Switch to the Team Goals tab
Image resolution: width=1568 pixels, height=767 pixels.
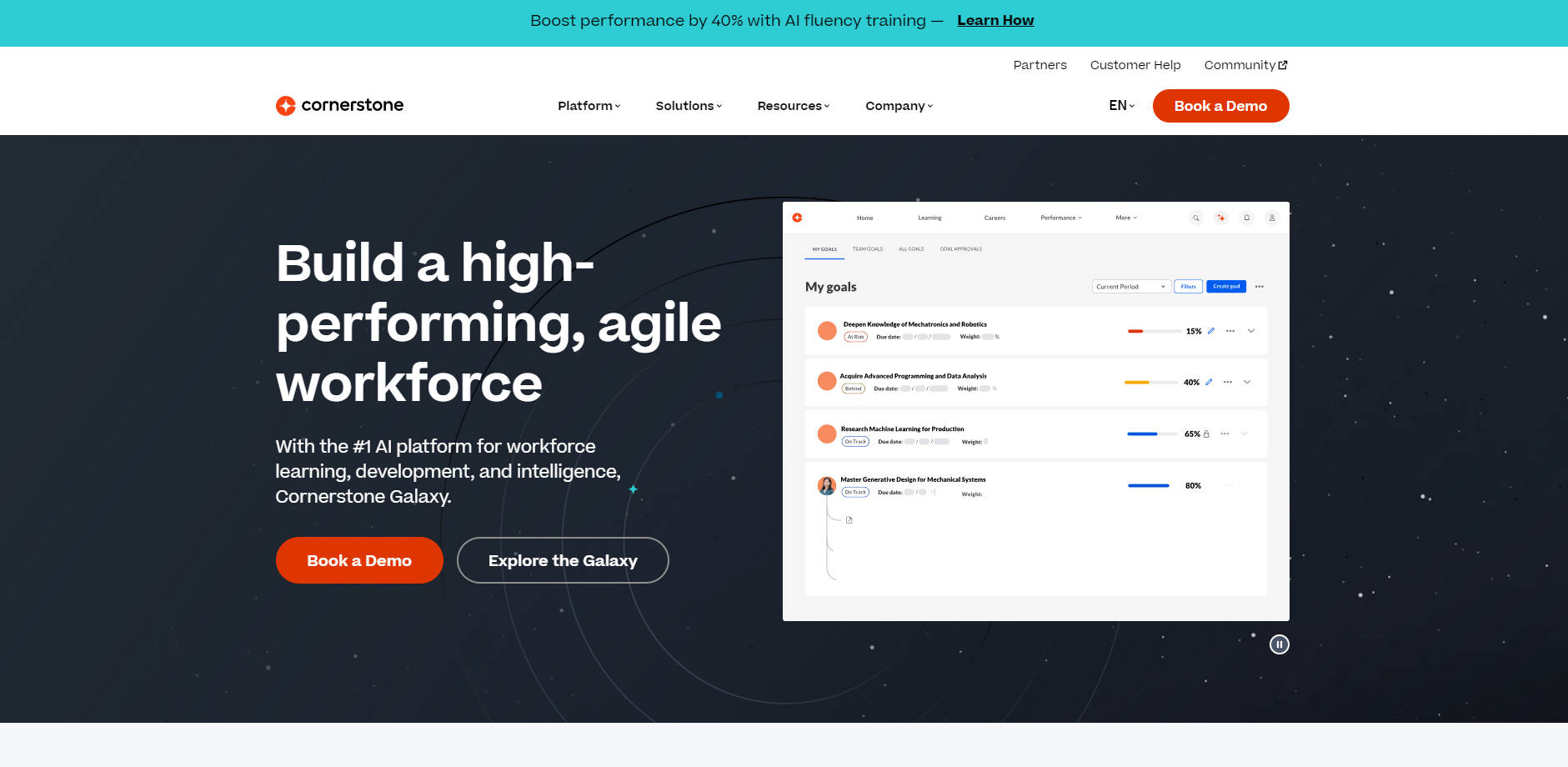[x=867, y=249]
